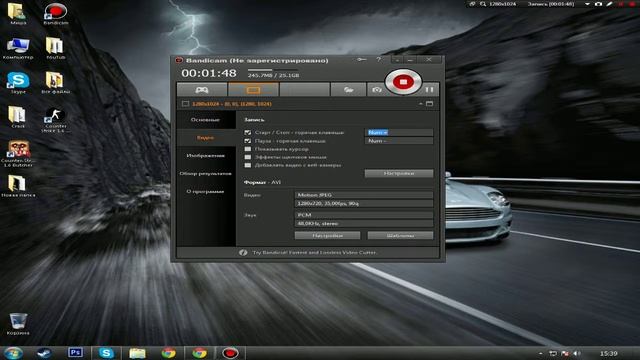The height and width of the screenshot is (360, 640).
Task: Switch to game recording mode (gamepad icon)
Action: click(x=202, y=89)
